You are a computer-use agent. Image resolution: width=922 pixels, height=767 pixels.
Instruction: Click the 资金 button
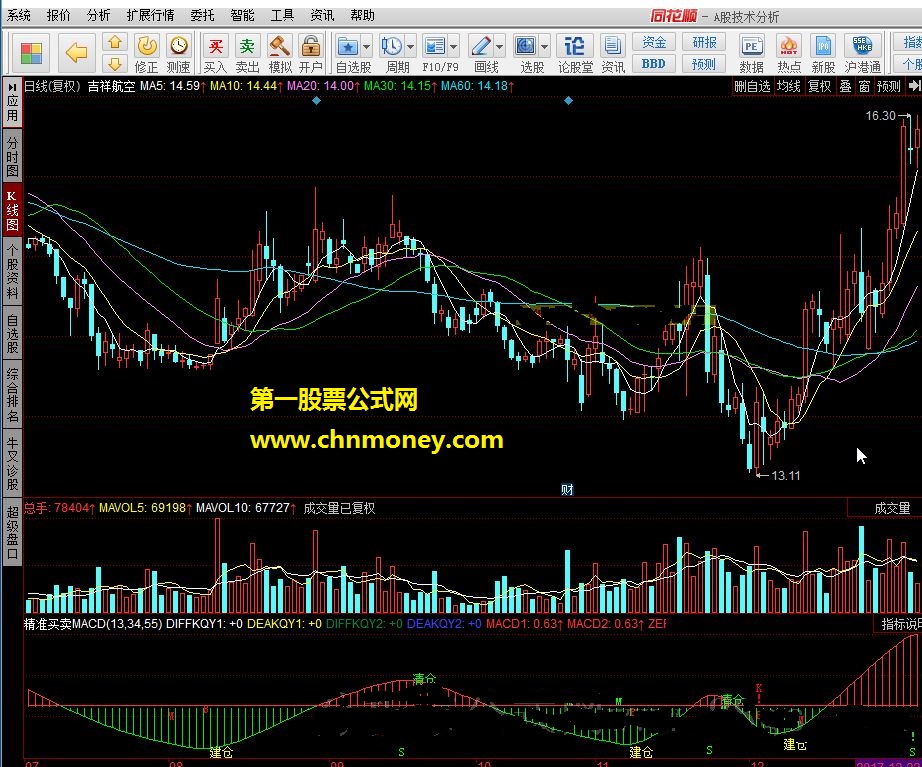[x=654, y=42]
